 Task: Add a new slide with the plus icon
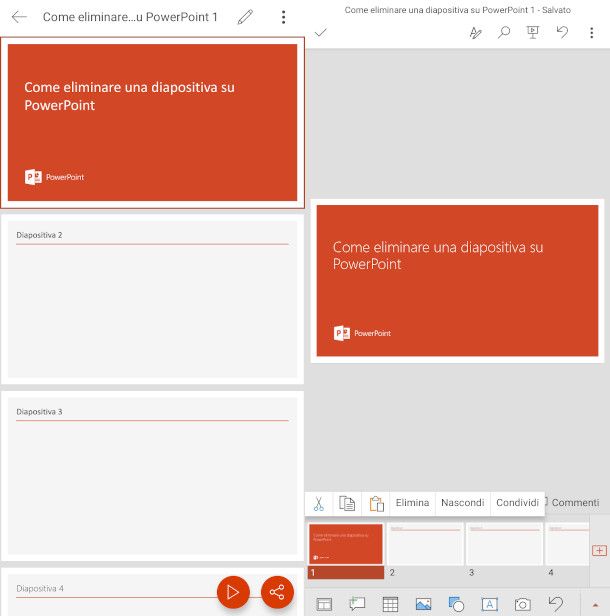click(599, 550)
